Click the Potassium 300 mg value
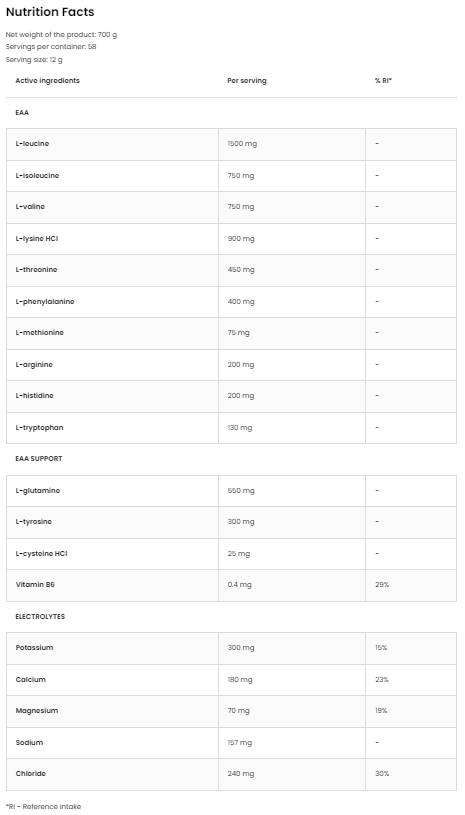The width and height of the screenshot is (465, 815). coord(241,648)
